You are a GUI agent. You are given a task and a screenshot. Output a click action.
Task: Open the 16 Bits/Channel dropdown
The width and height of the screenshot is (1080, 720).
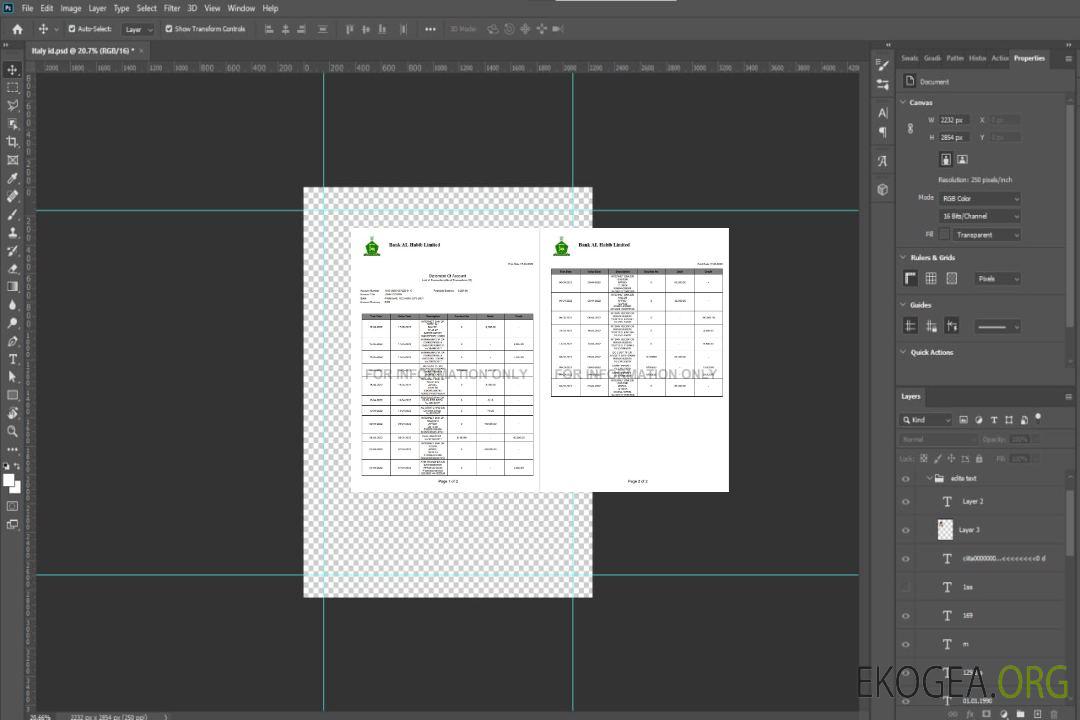(979, 216)
